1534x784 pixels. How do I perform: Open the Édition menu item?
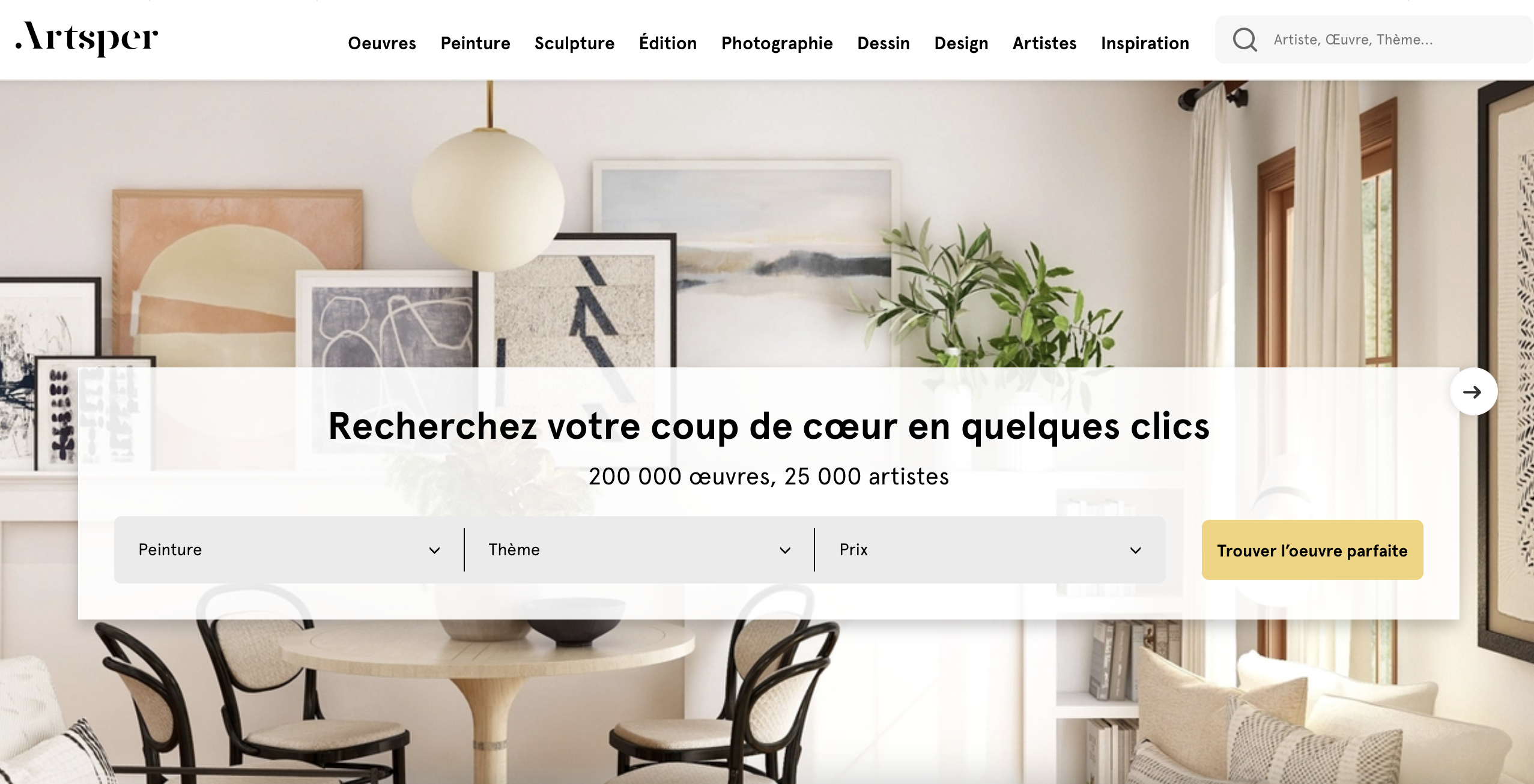pyautogui.click(x=668, y=43)
